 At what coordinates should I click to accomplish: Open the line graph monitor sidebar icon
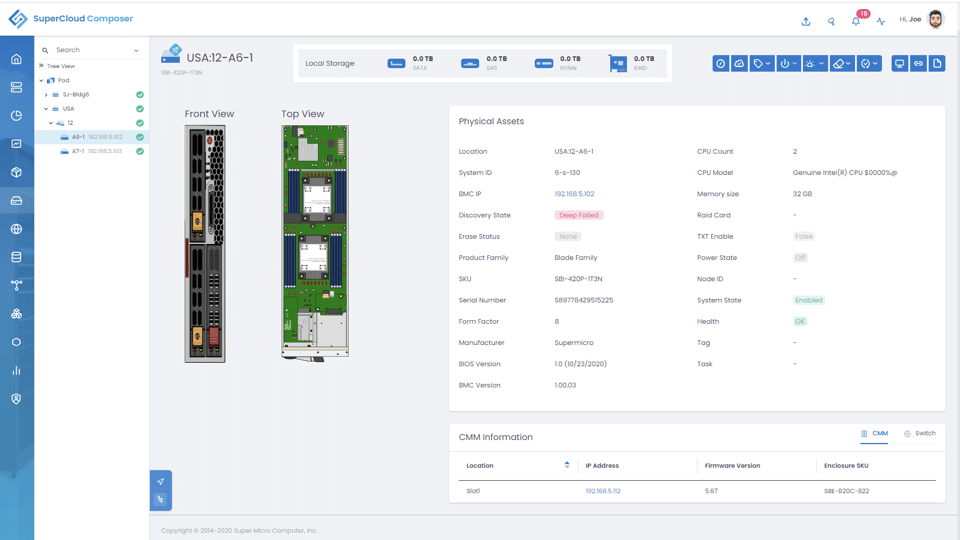click(17, 144)
